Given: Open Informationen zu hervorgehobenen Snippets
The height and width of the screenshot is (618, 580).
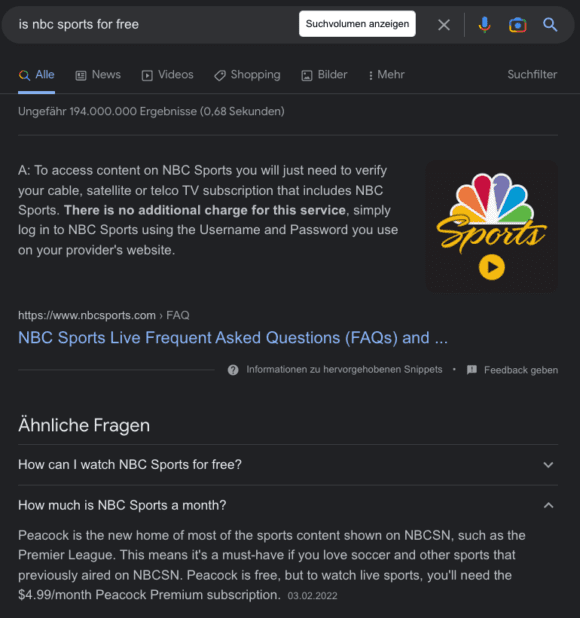Looking at the screenshot, I should (x=344, y=370).
